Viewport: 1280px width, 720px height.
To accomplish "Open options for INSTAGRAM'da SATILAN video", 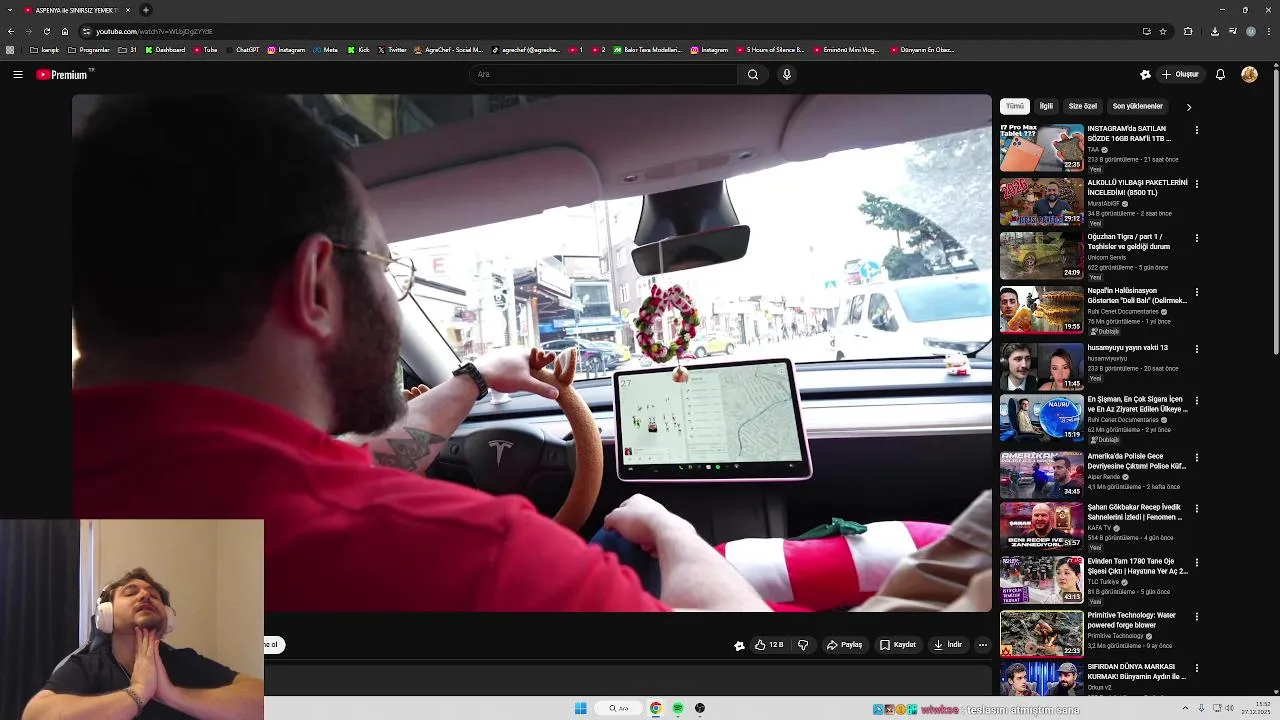I will point(1196,130).
